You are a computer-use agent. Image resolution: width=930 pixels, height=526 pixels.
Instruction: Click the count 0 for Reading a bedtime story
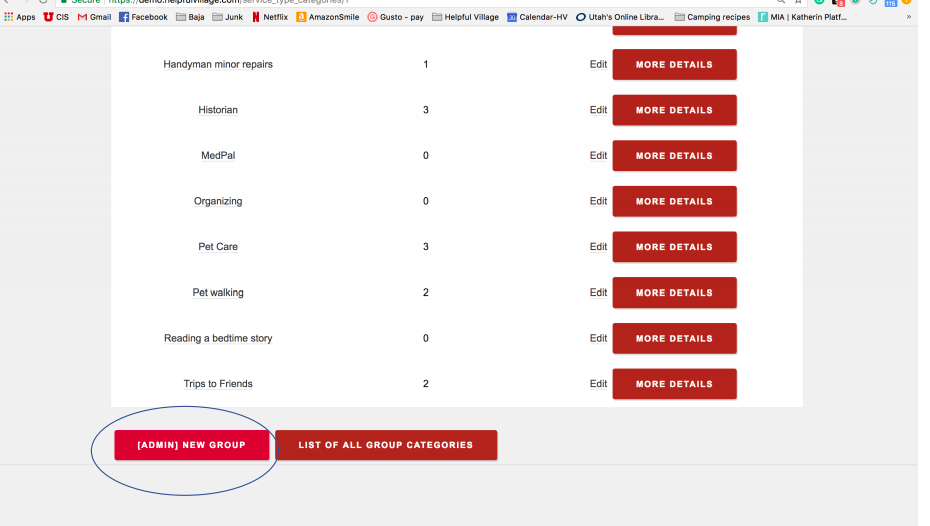click(425, 338)
